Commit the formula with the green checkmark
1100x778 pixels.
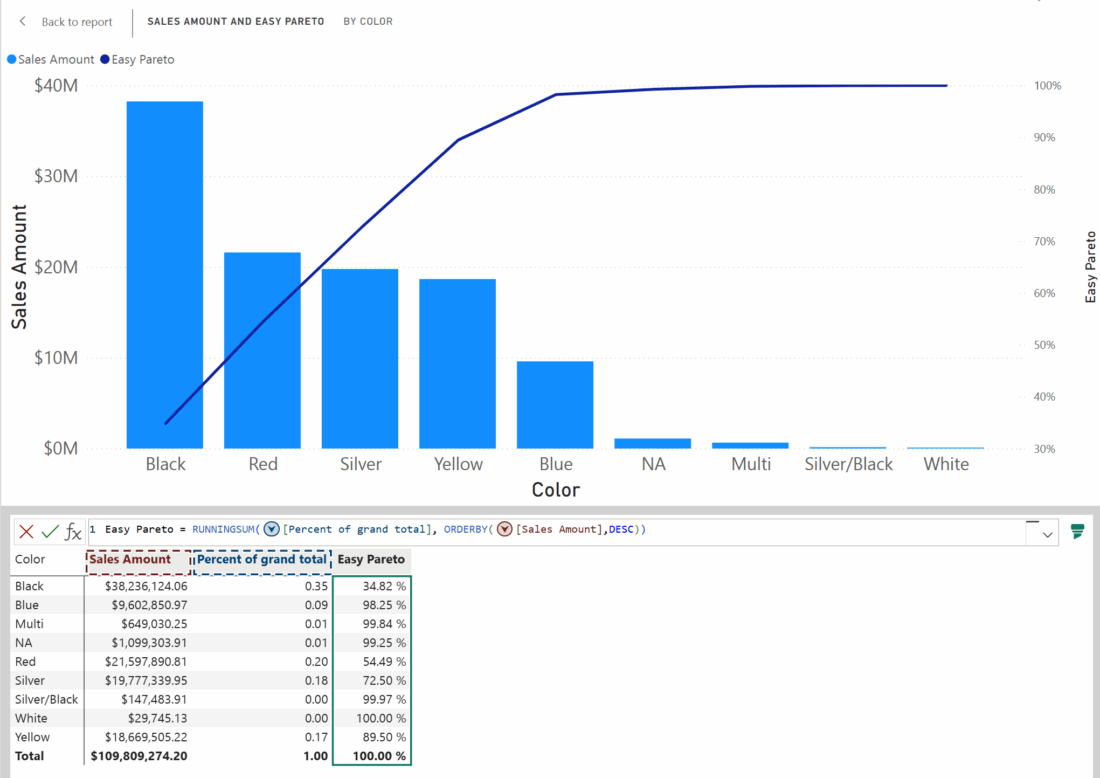tap(50, 532)
